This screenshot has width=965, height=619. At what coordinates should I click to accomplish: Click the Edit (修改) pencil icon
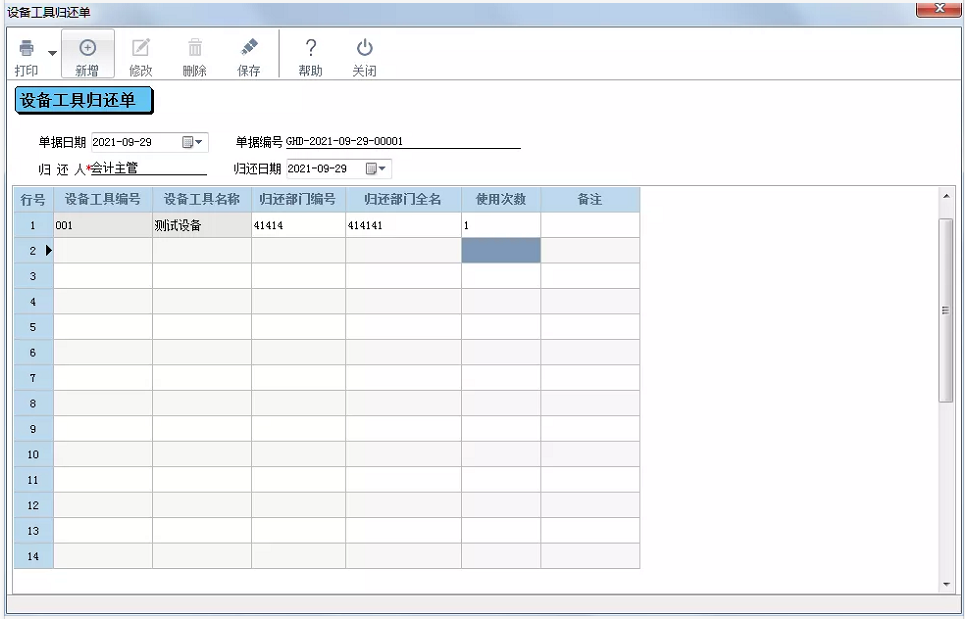pyautogui.click(x=141, y=47)
